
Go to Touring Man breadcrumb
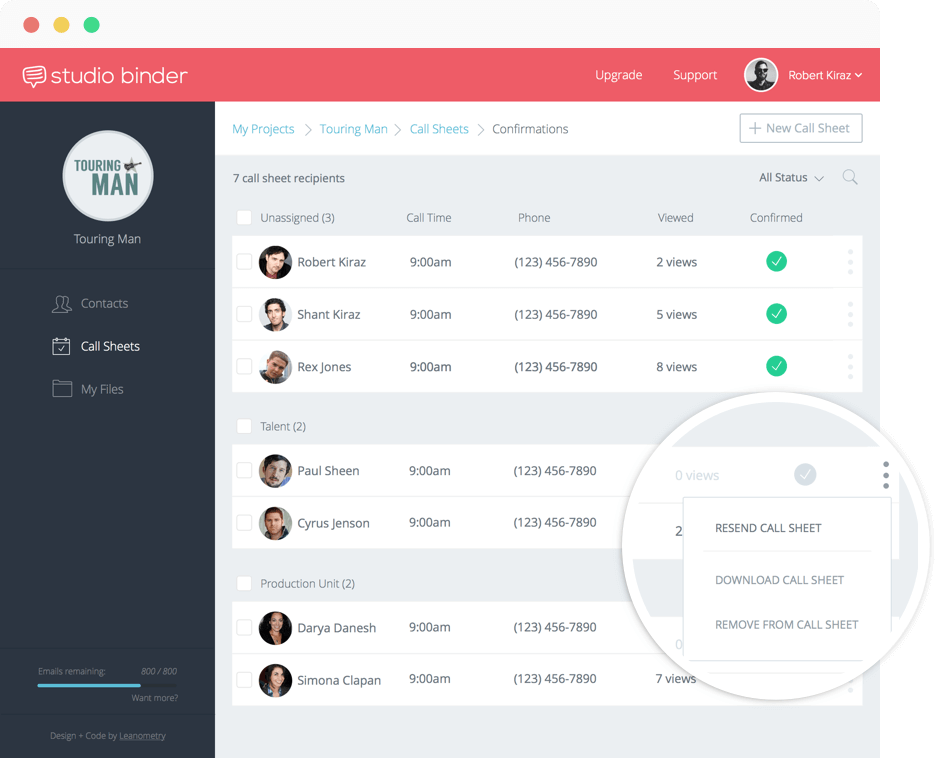coord(354,129)
